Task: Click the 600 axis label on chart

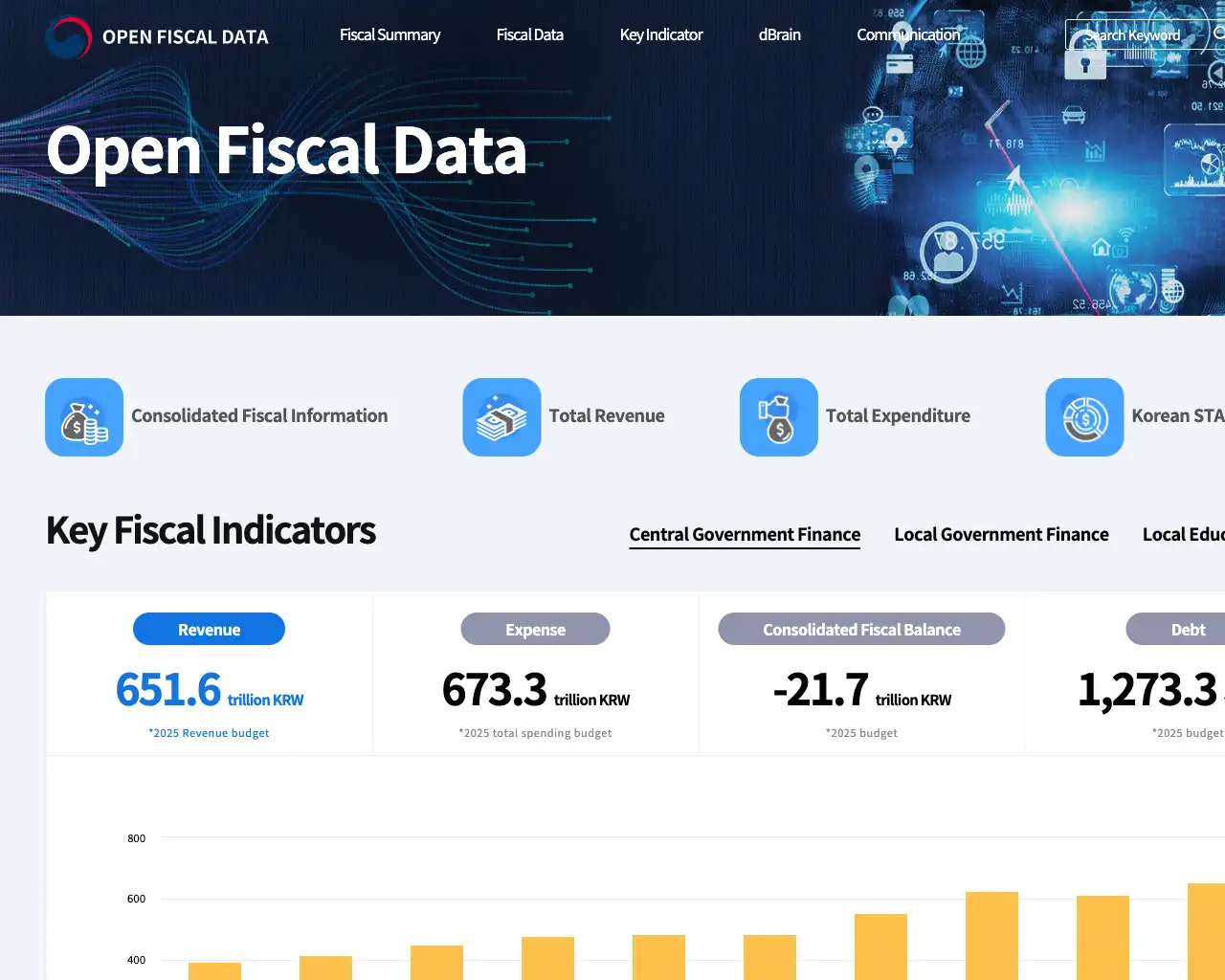Action: click(137, 899)
